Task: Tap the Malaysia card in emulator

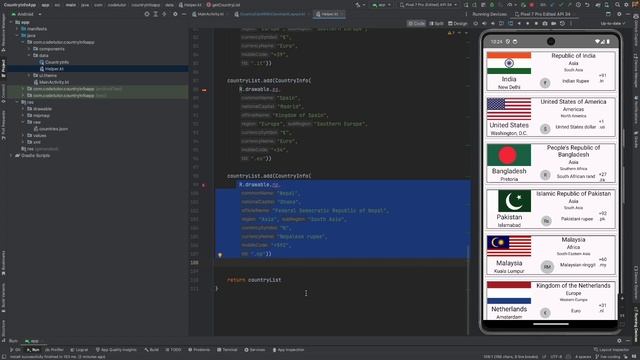Action: [x=551, y=255]
